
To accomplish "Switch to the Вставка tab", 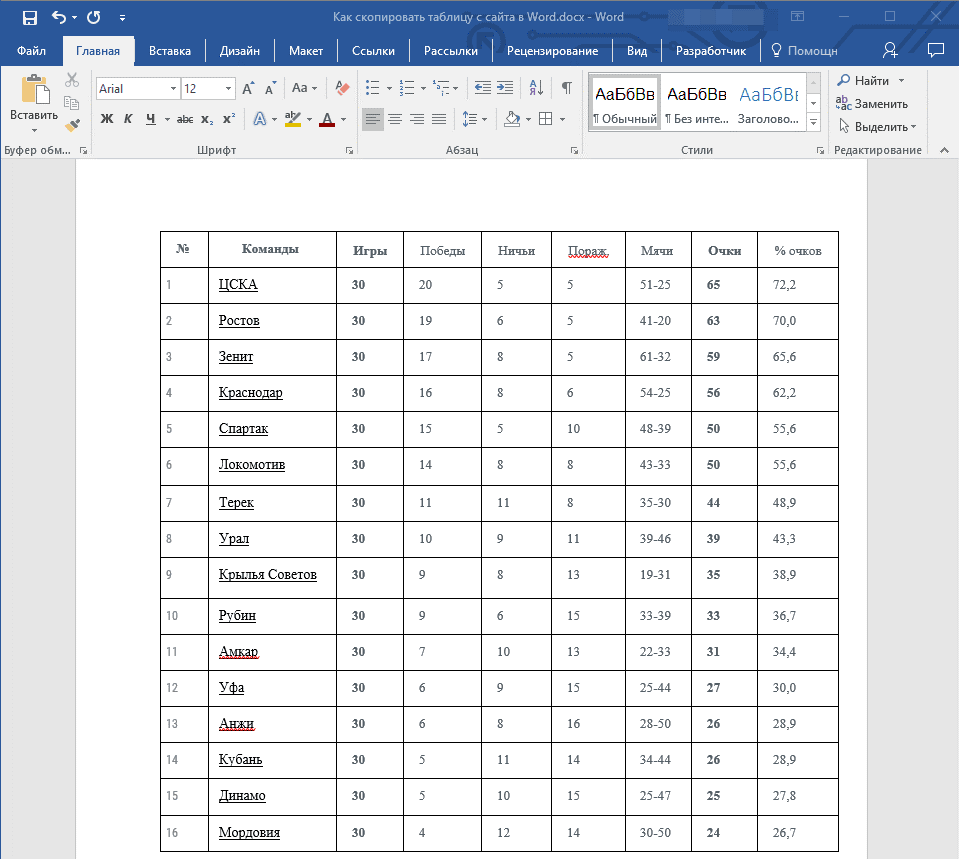I will pos(170,51).
